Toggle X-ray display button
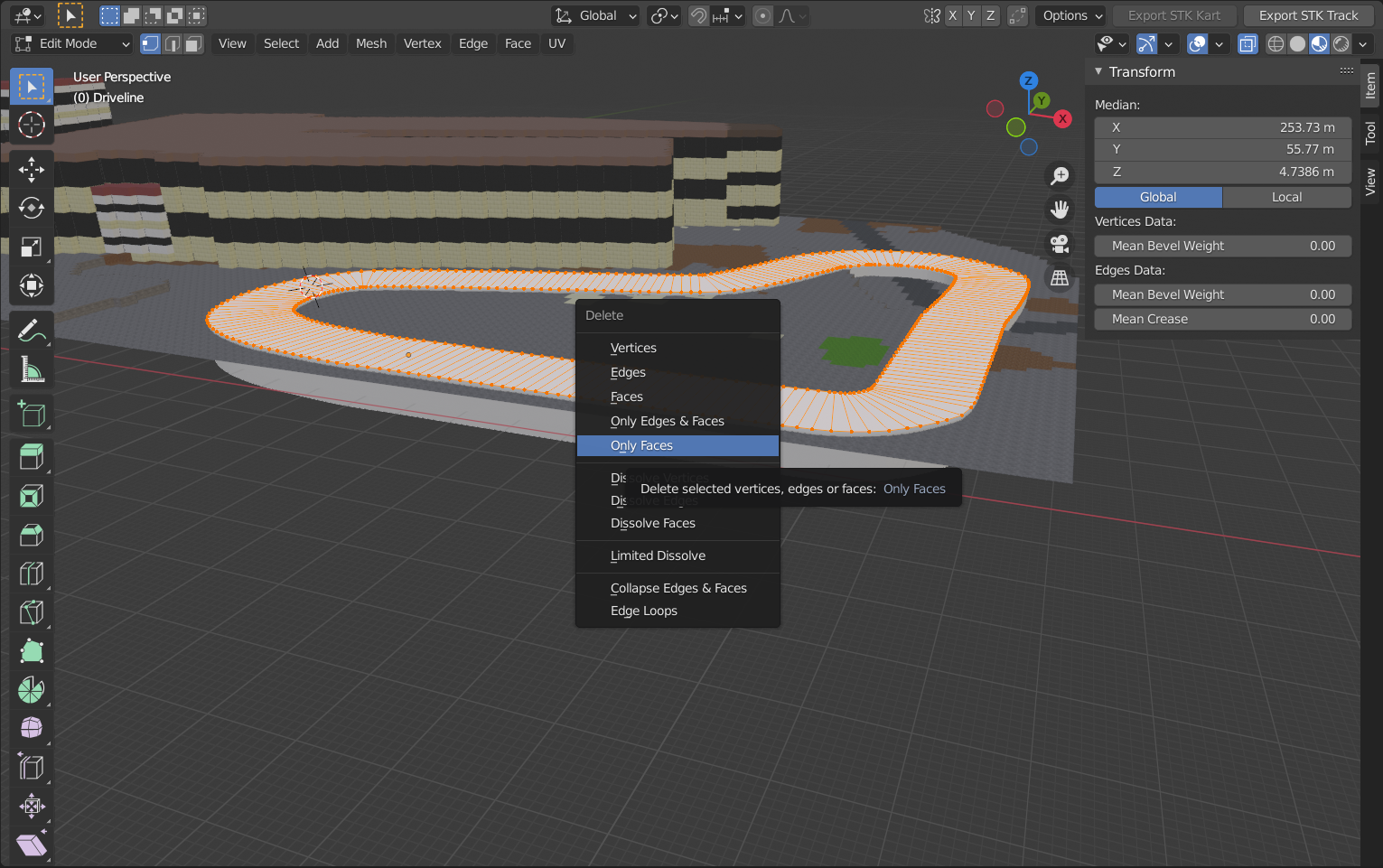Viewport: 1383px width, 868px height. [x=1248, y=43]
